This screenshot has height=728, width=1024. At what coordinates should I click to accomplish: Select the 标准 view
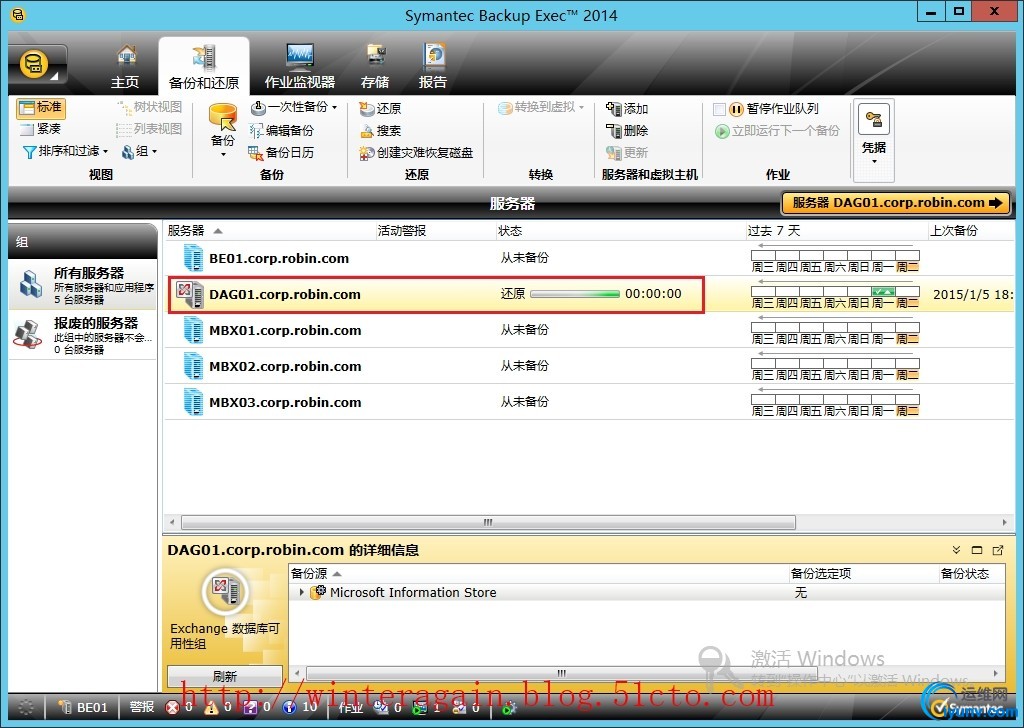(41, 108)
